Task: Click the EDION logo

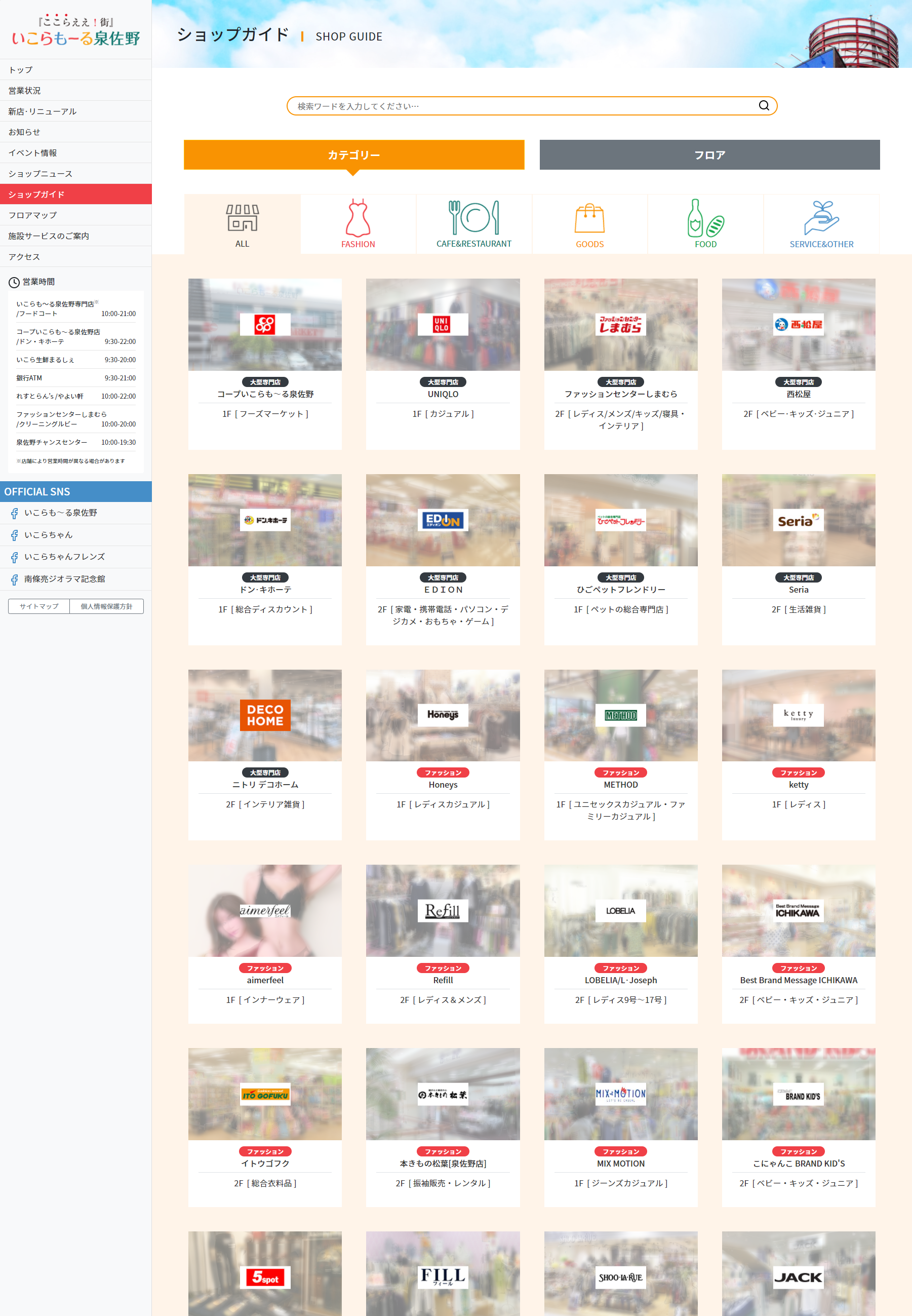Action: (442, 520)
